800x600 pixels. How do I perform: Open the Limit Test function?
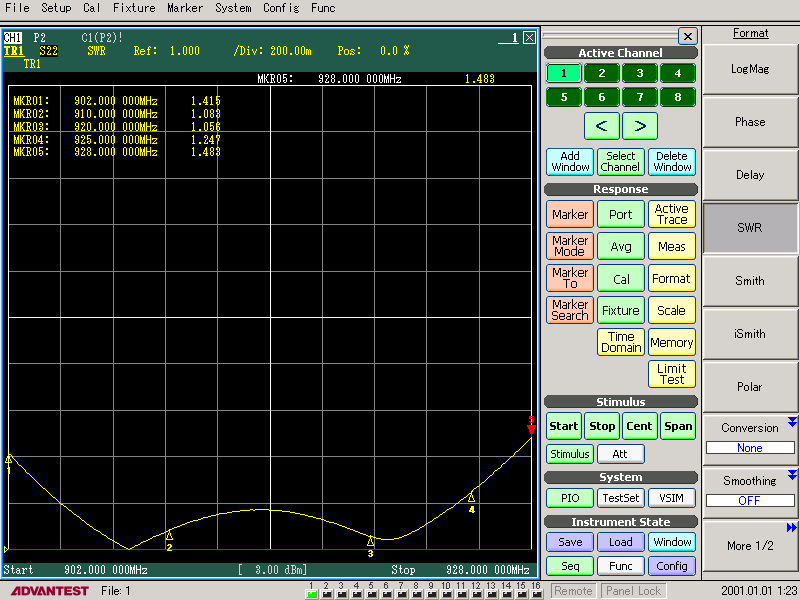click(x=672, y=374)
